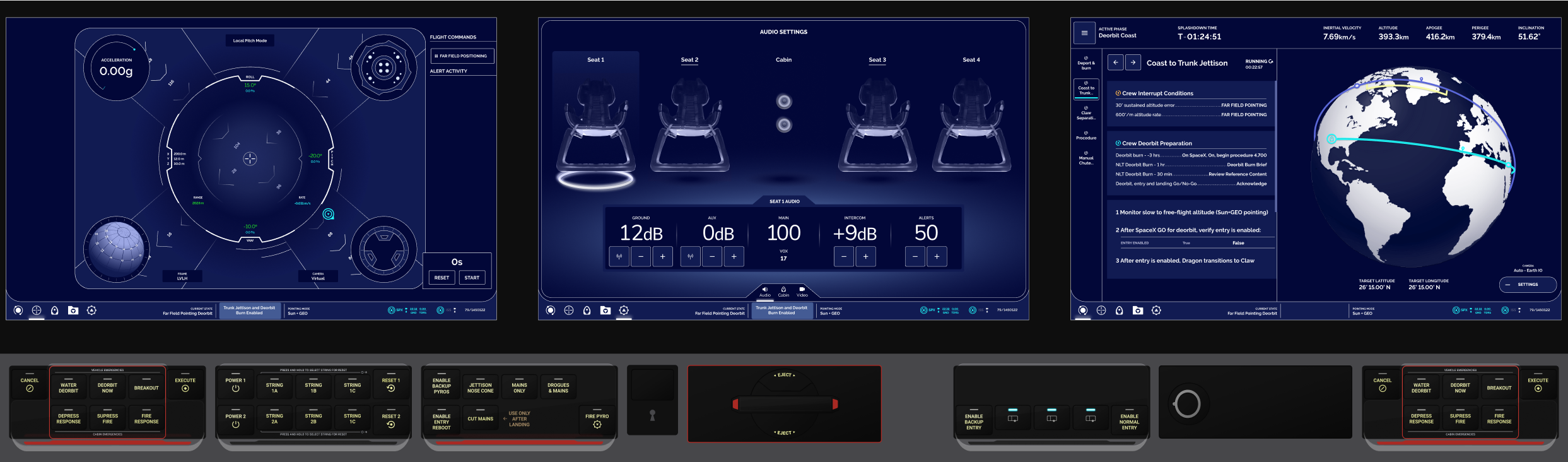Open the folder icon on the left display's bottom bar
This screenshot has height=462, width=1568.
(73, 311)
